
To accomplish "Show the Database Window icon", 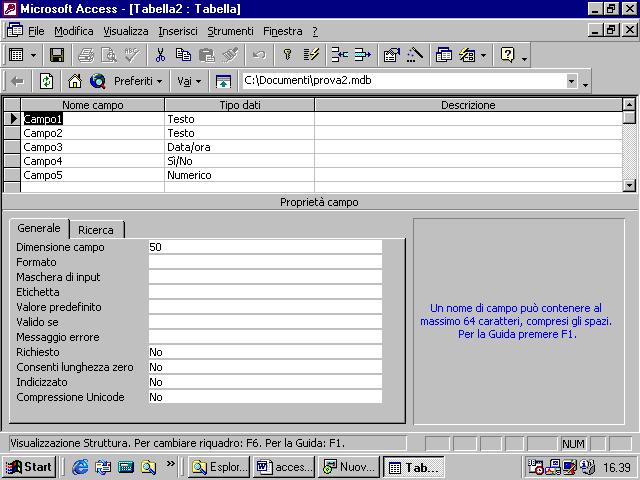I will coord(444,55).
